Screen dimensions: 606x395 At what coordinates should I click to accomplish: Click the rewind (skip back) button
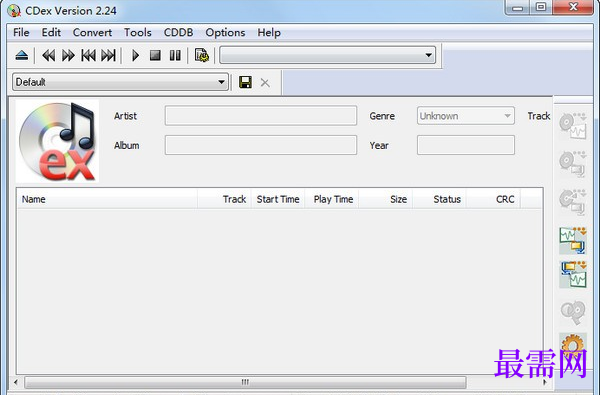tap(48, 55)
